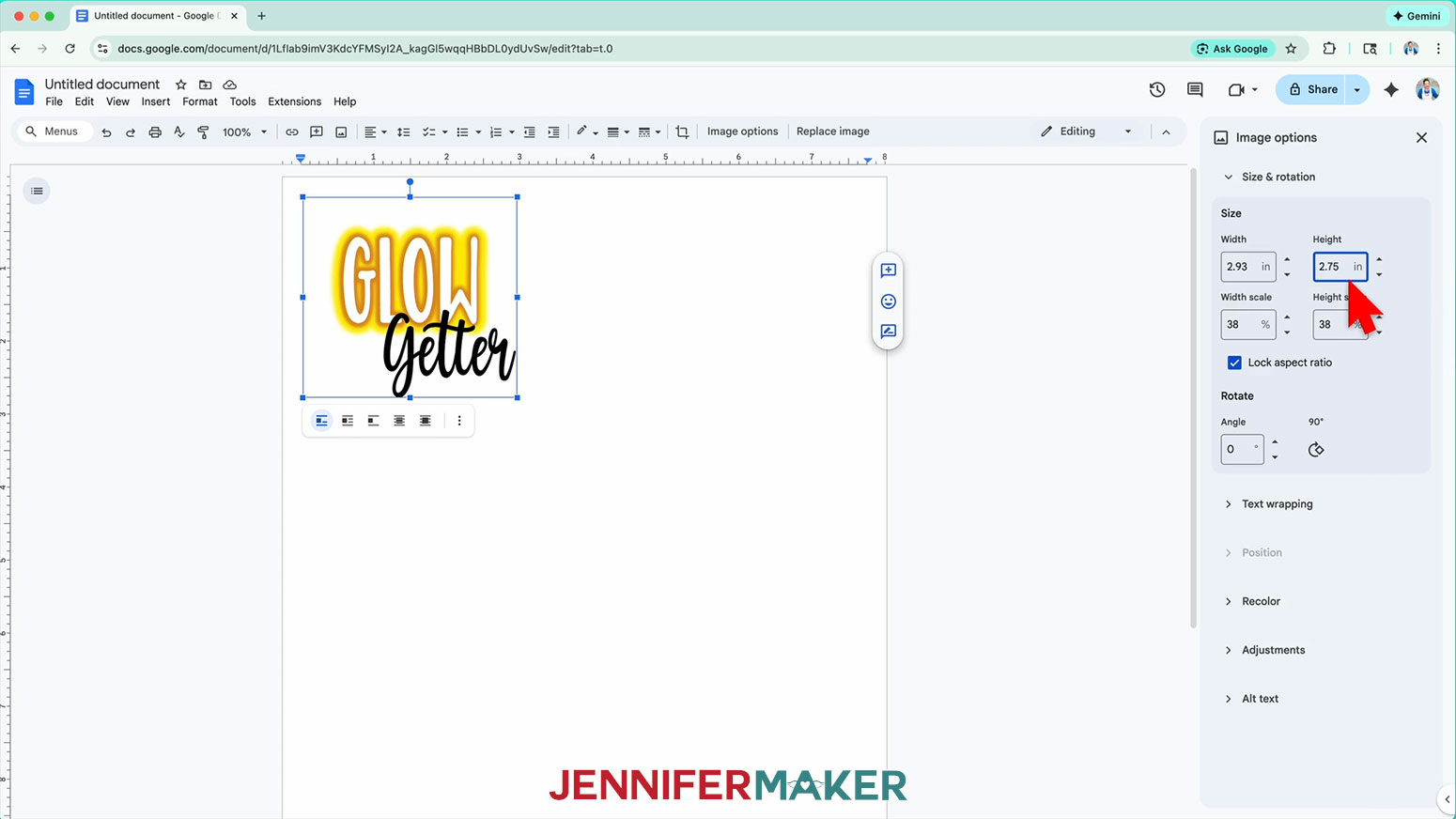Start a meeting with camera icon
The height and width of the screenshot is (819, 1456).
(x=1236, y=89)
